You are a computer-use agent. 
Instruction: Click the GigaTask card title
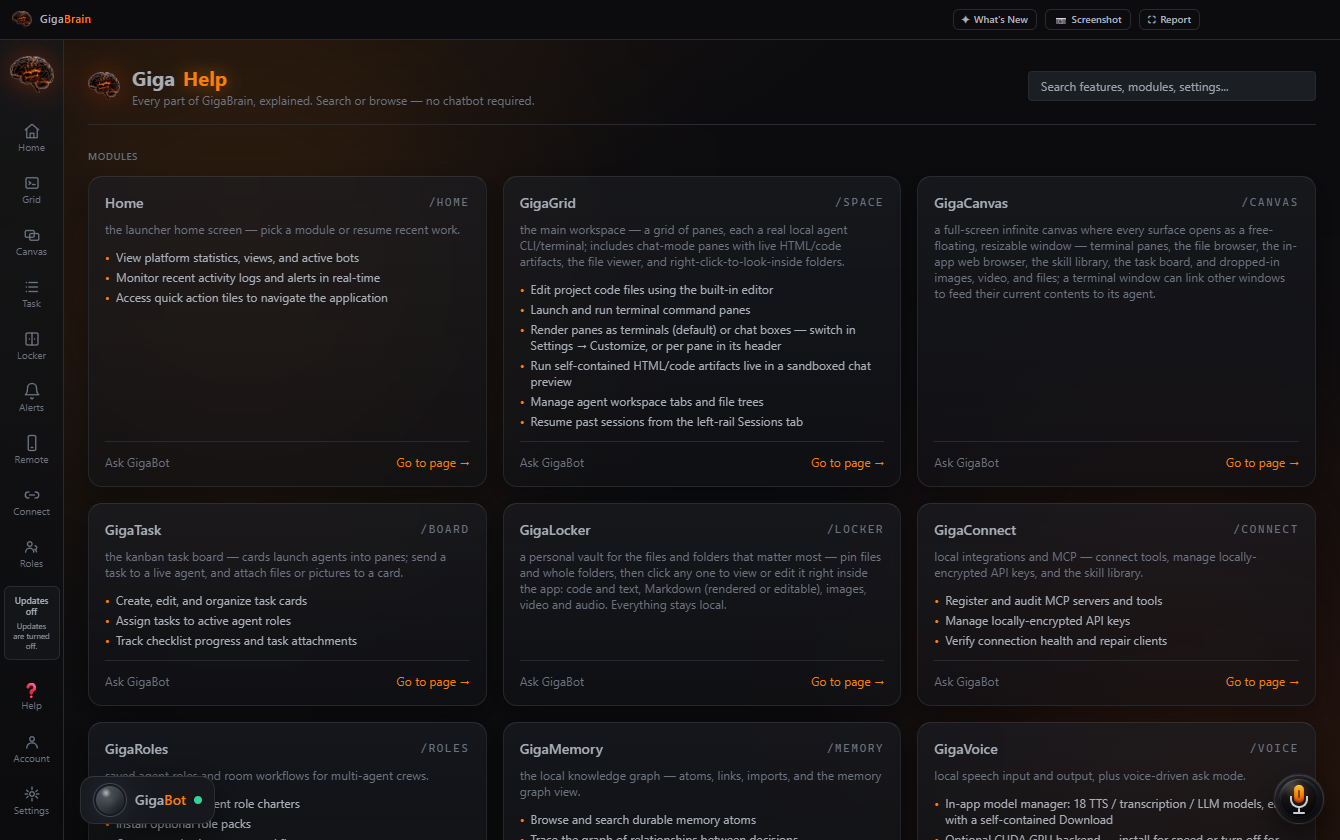click(133, 530)
